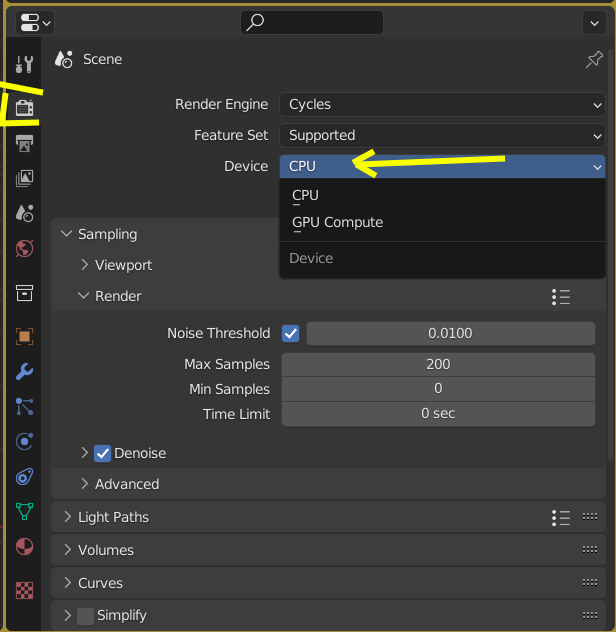Viewport: 616px width, 632px height.
Task: Choose CPU option in device list
Action: [x=306, y=195]
